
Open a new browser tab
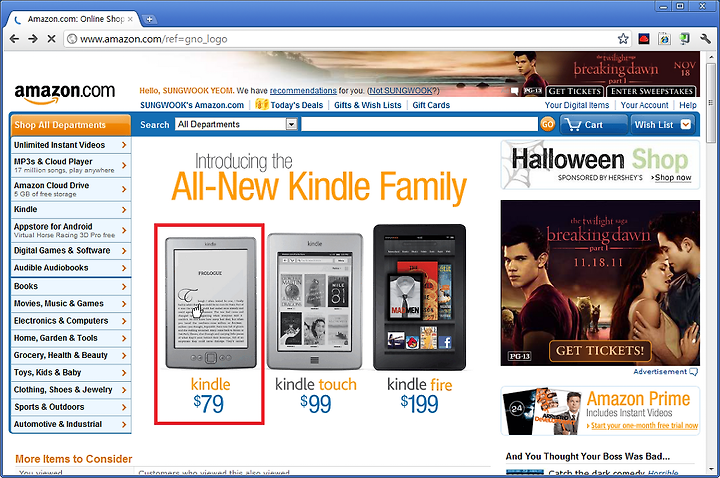(149, 19)
